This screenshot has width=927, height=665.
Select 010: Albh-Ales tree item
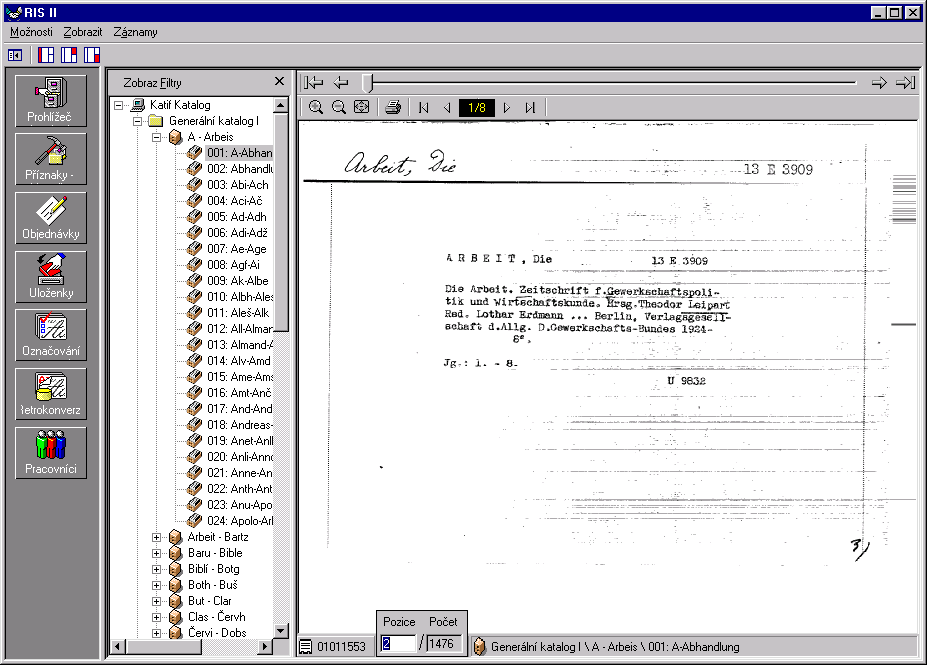pyautogui.click(x=240, y=297)
